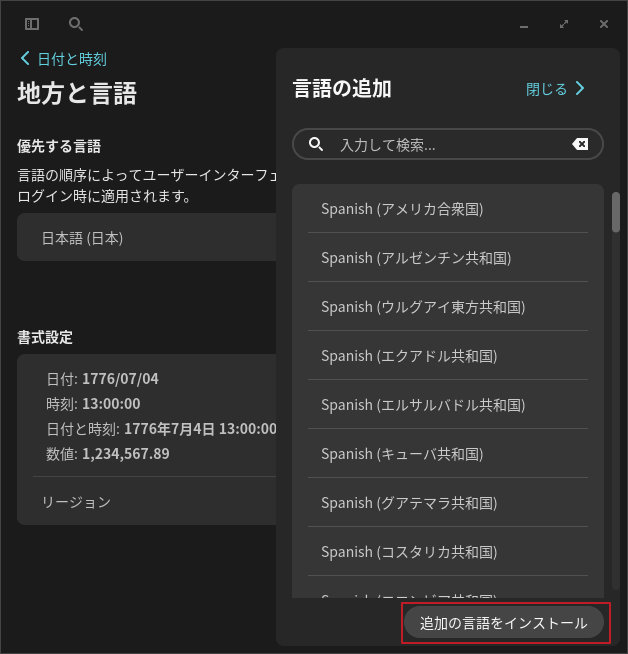Click the chevron next to 閉じる
The image size is (628, 654).
click(580, 89)
